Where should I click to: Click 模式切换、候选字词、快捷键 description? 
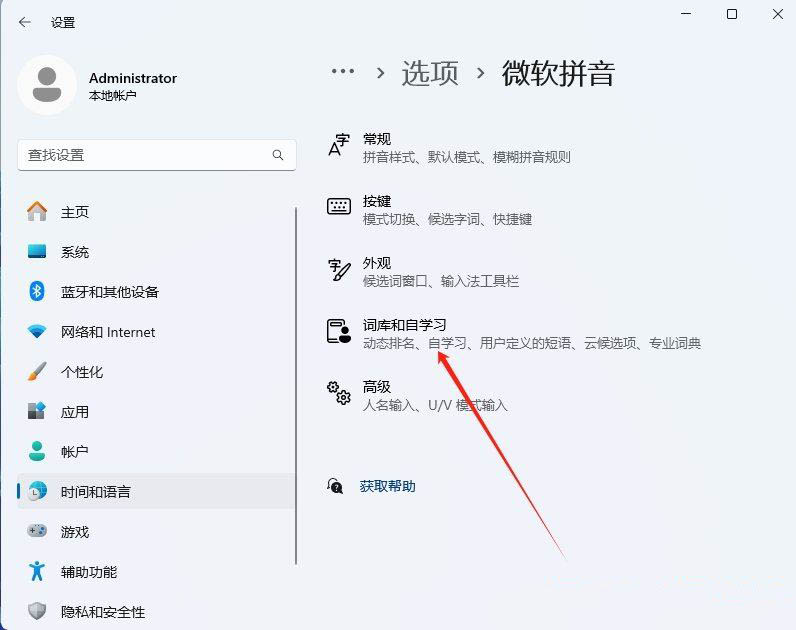(x=447, y=219)
